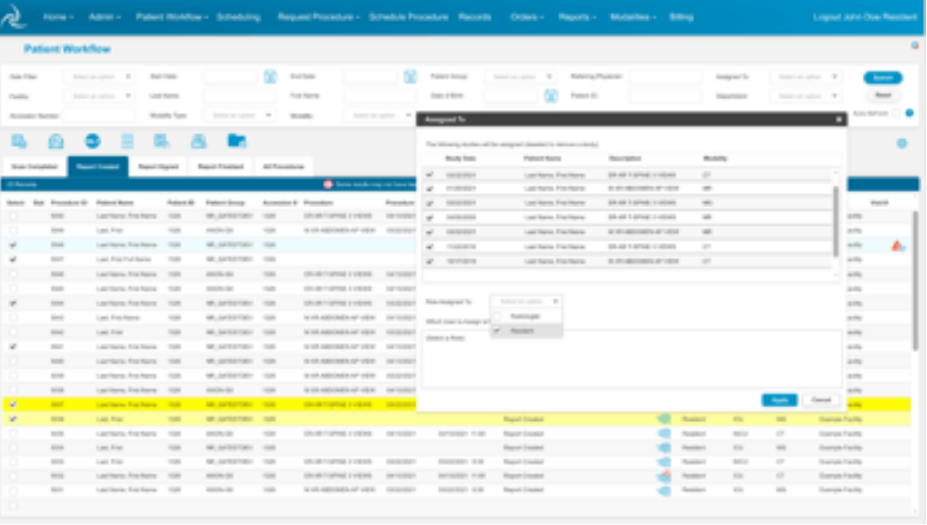Open the End Date calendar picker
The width and height of the screenshot is (927, 525).
tap(410, 76)
